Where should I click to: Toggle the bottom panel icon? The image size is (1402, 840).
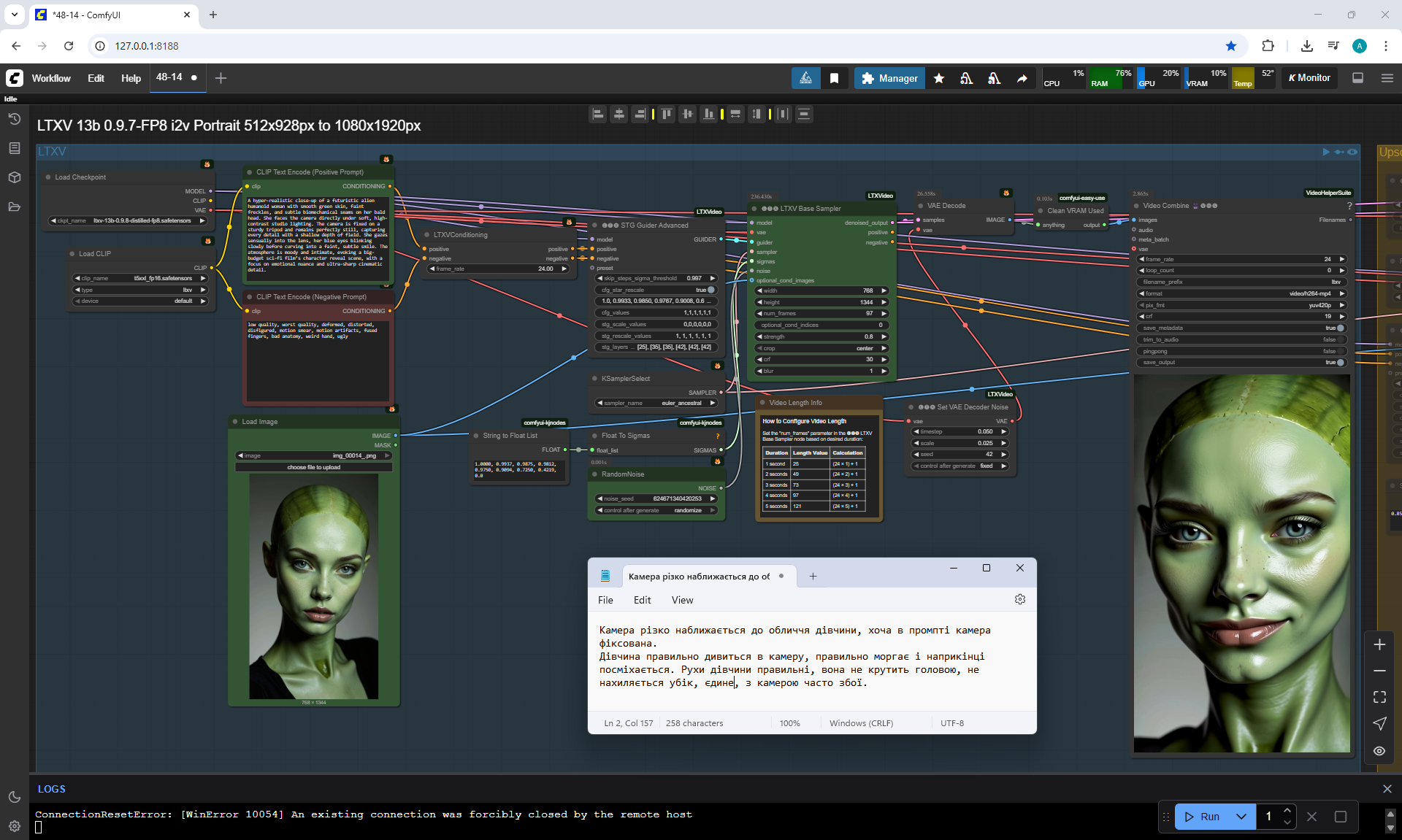pyautogui.click(x=1357, y=78)
